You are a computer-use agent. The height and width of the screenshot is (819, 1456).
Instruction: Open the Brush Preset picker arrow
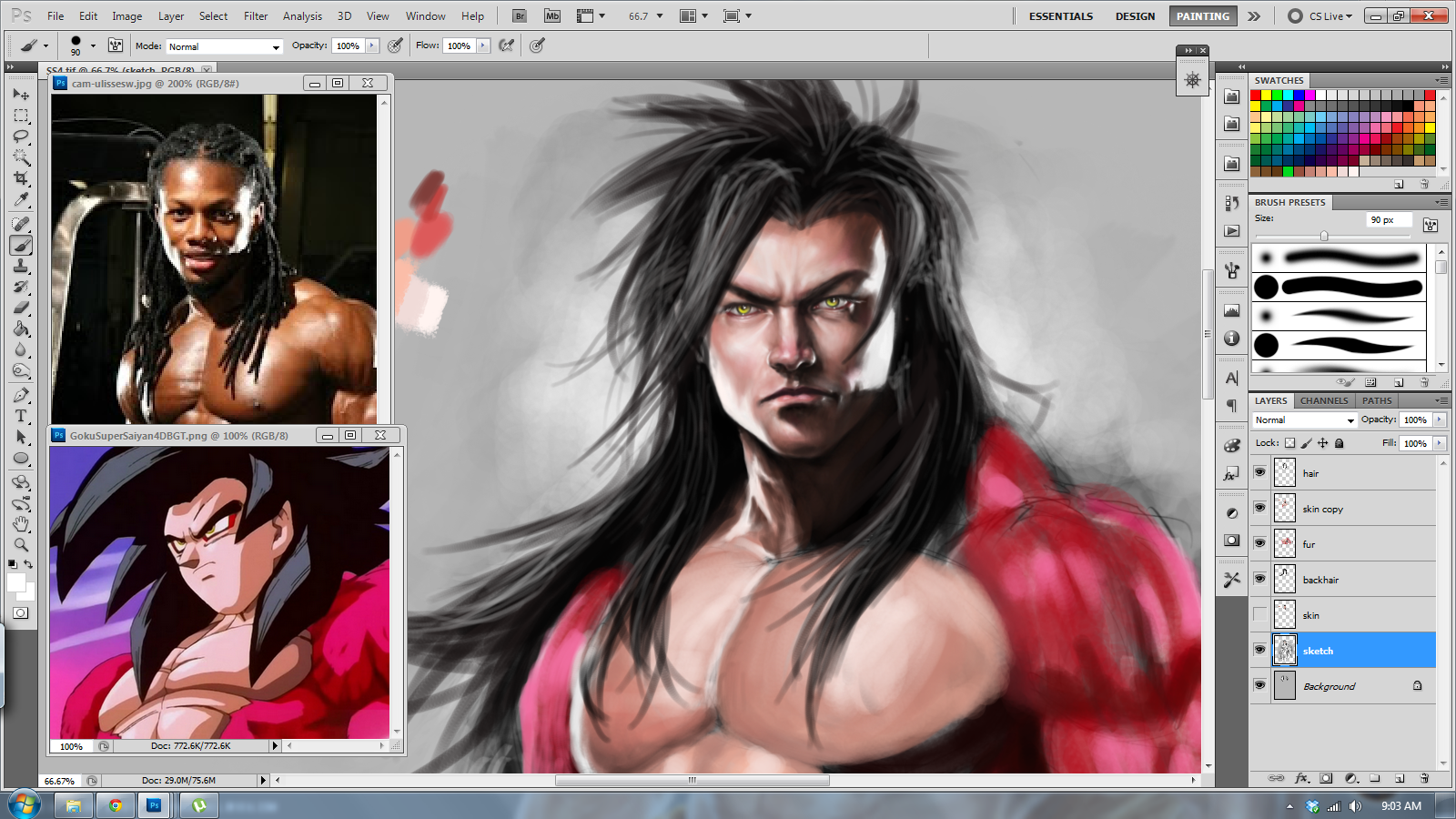[x=93, y=45]
